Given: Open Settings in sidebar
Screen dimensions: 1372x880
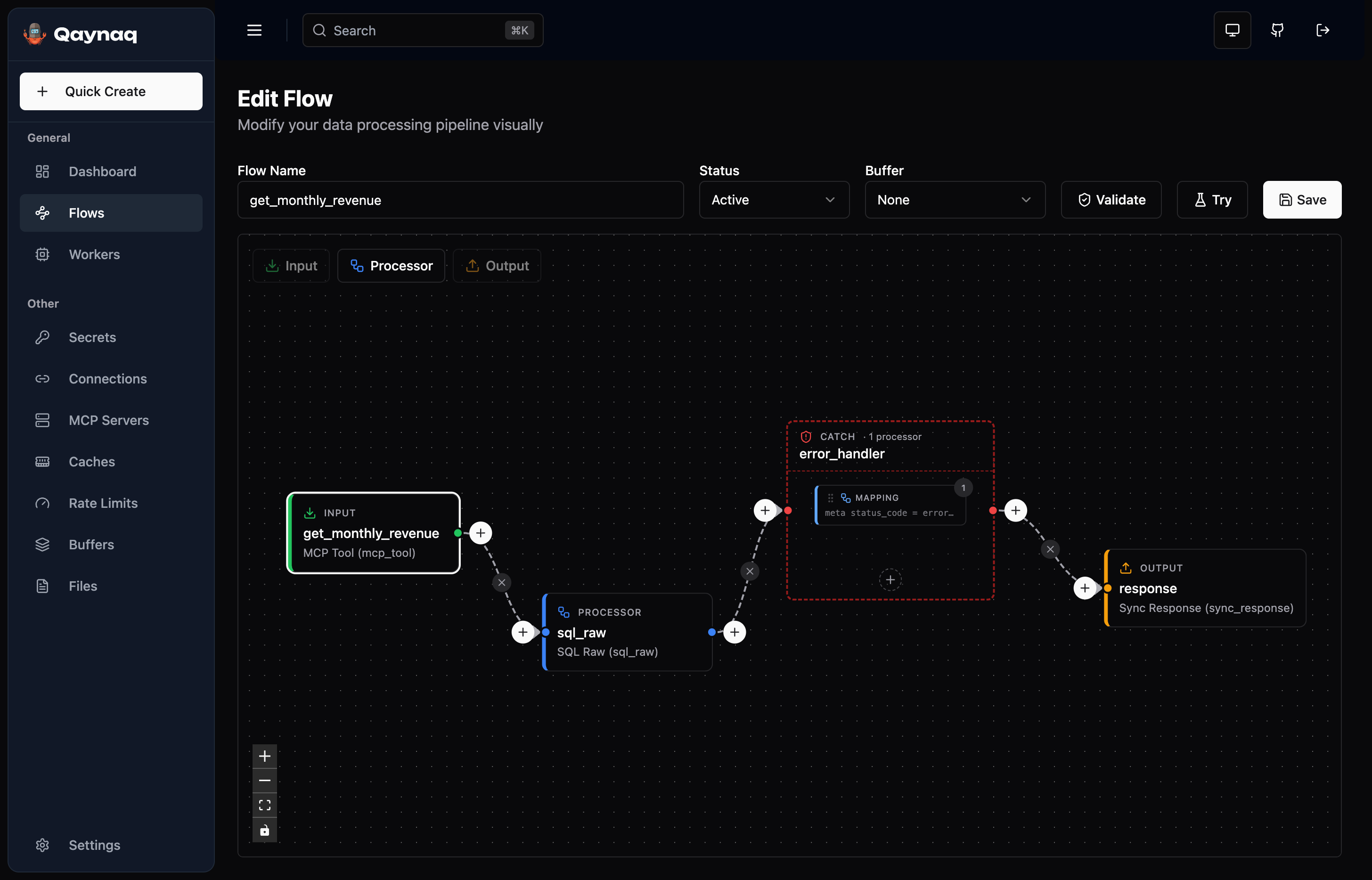Looking at the screenshot, I should [x=112, y=845].
